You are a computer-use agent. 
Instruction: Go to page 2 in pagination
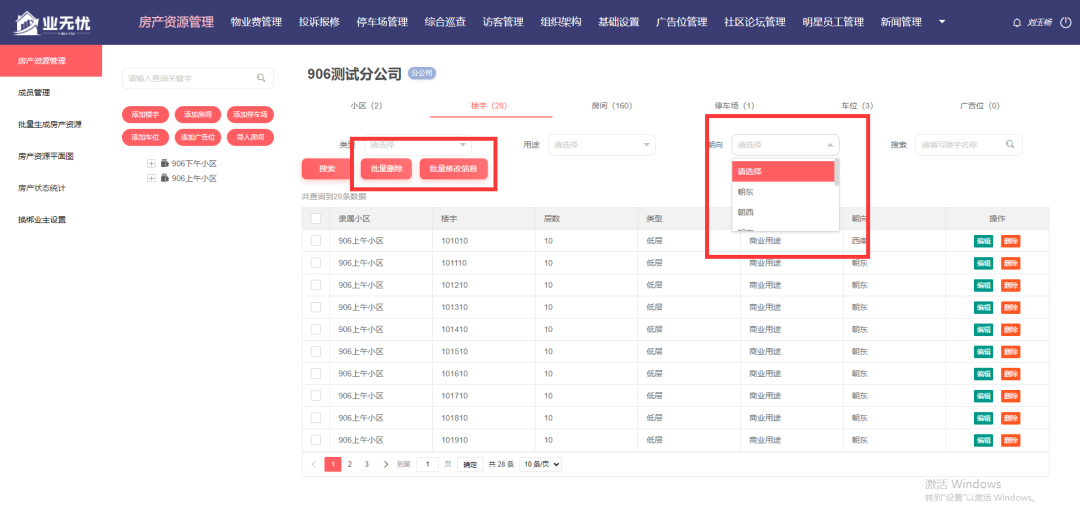coord(350,464)
